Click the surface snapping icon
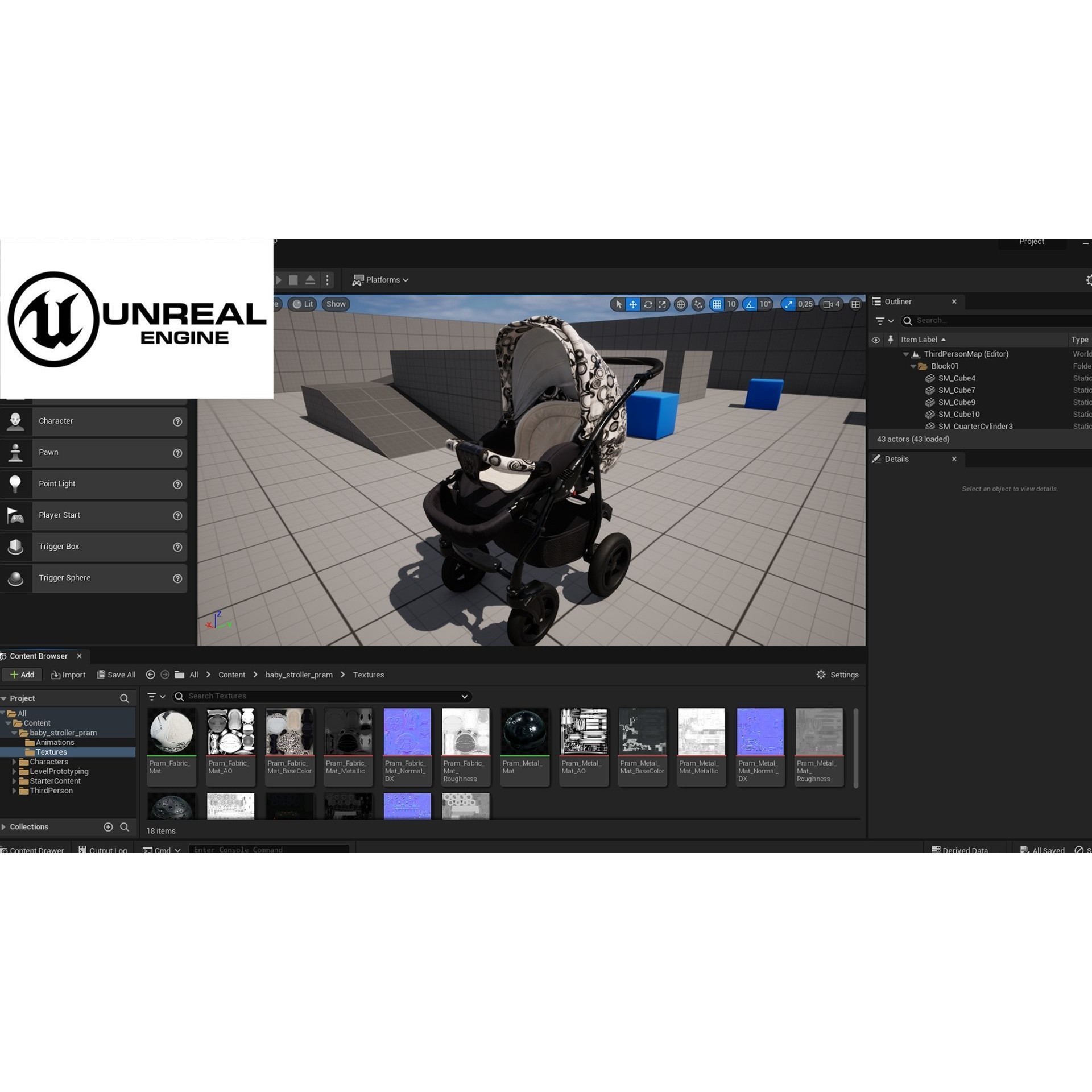 pyautogui.click(x=698, y=304)
